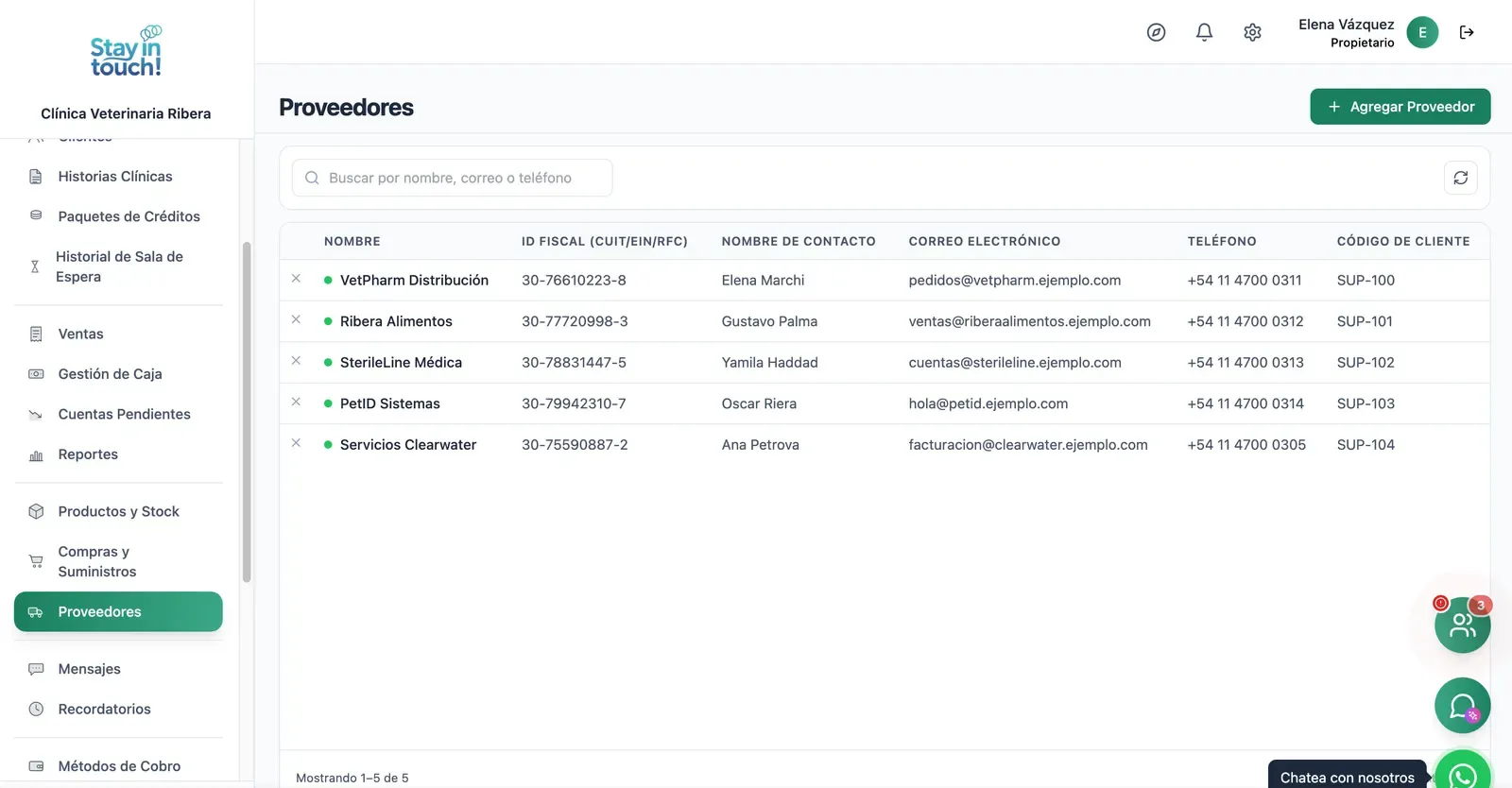1512x788 pixels.
Task: Open the support chat widget icon
Action: pyautogui.click(x=1462, y=706)
